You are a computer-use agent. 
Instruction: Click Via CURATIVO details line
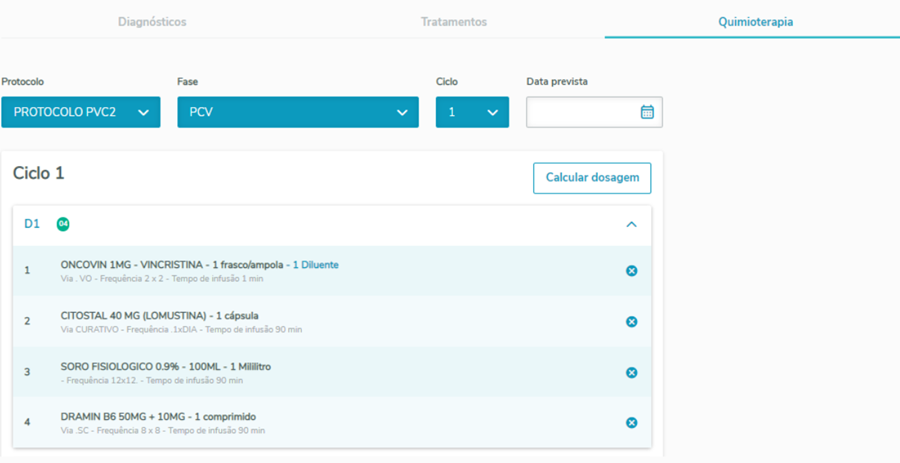click(181, 330)
